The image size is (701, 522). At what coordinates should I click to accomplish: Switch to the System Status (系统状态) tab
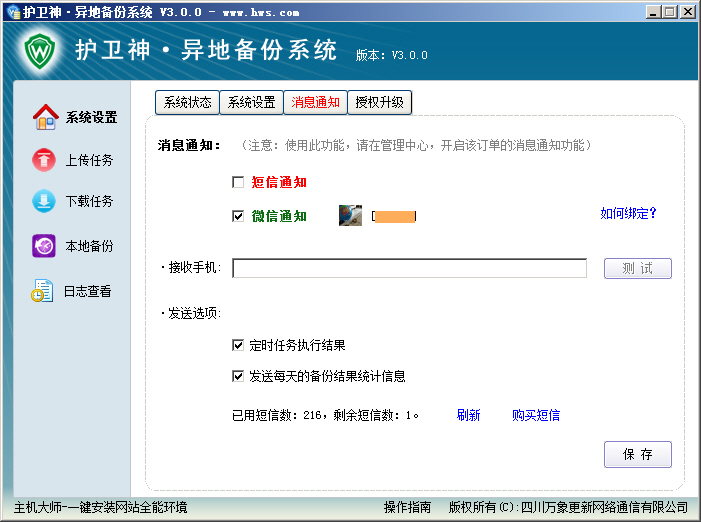187,102
